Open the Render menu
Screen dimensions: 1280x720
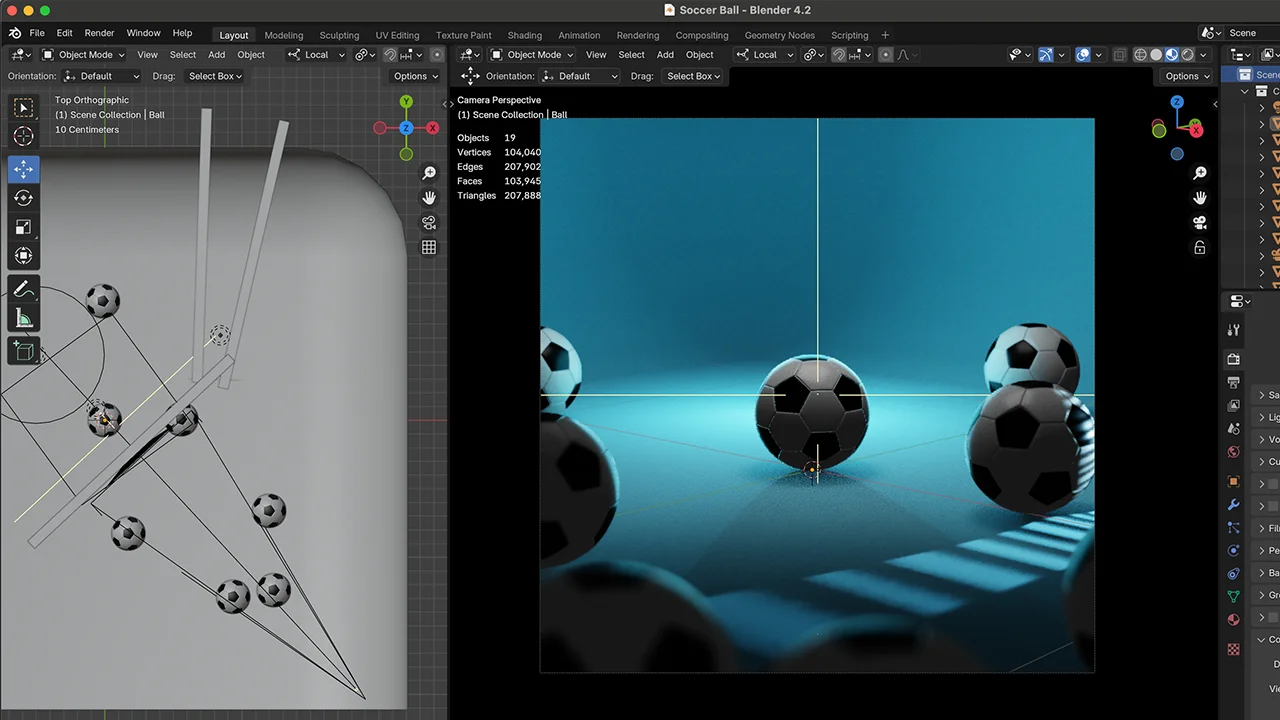click(x=99, y=33)
